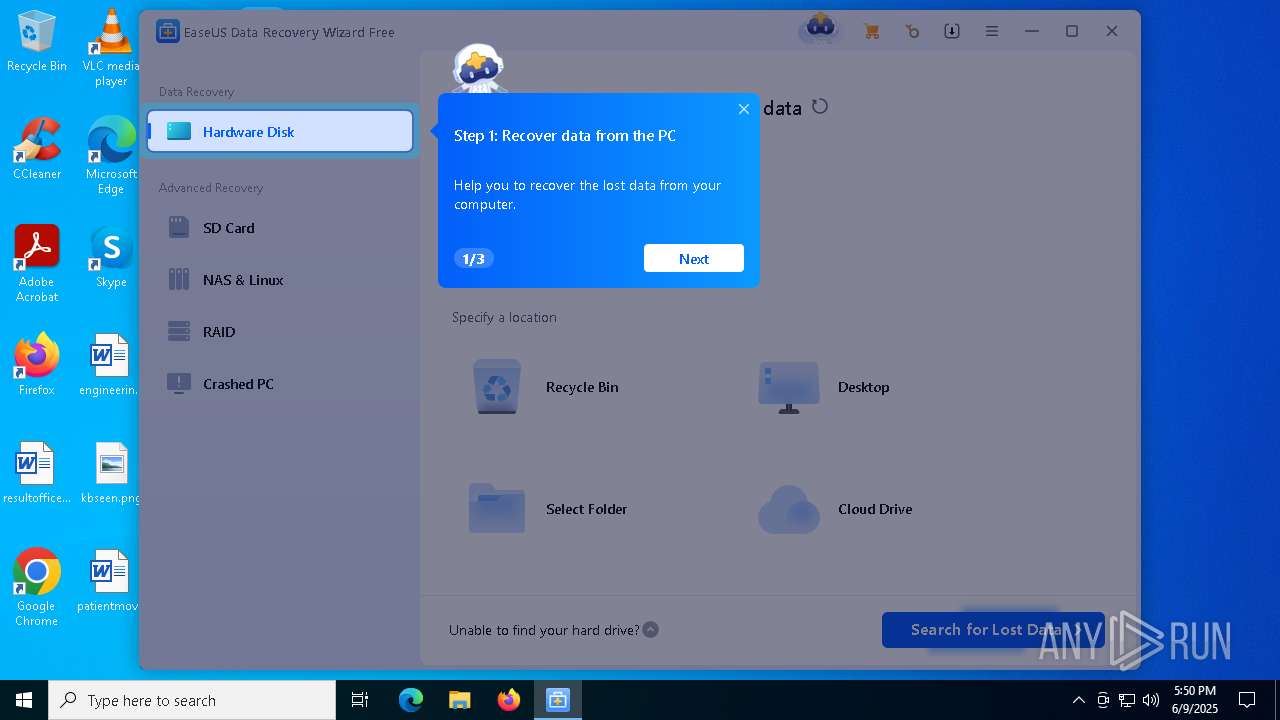1280x720 pixels.
Task: Choose Recycle Bin location icon
Action: (x=497, y=387)
